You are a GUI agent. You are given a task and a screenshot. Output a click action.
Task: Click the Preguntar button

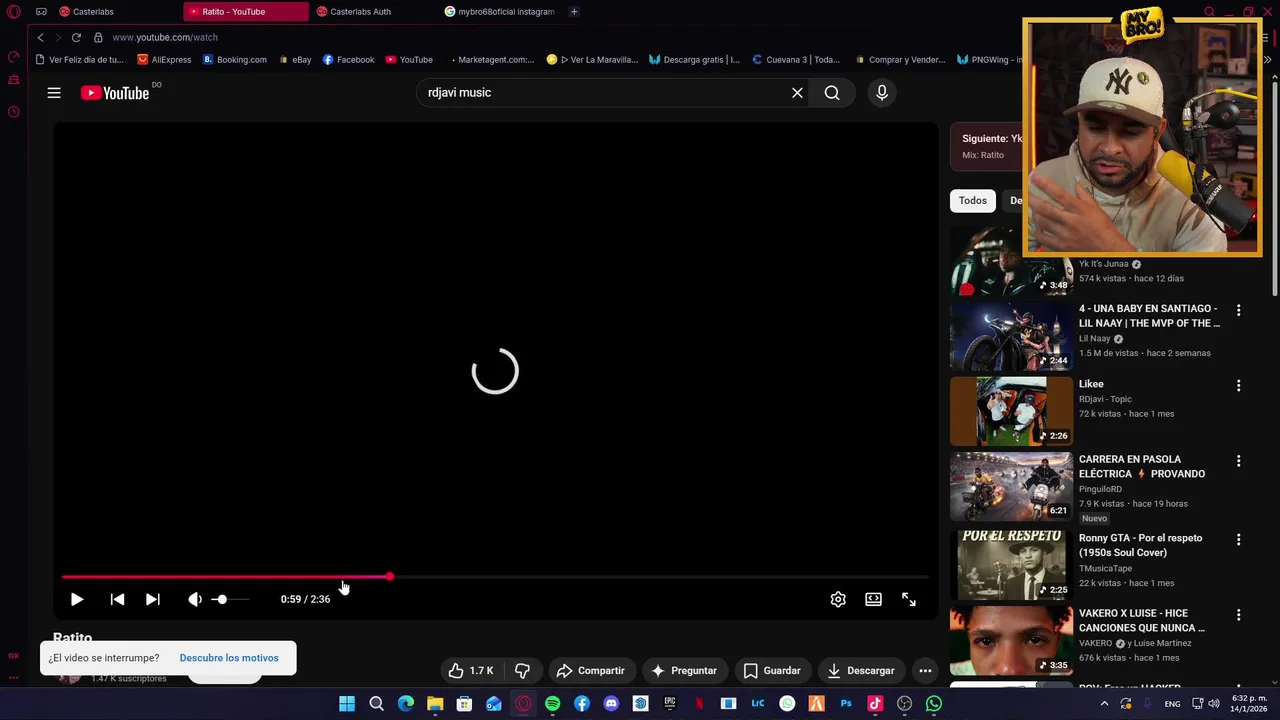pyautogui.click(x=684, y=671)
